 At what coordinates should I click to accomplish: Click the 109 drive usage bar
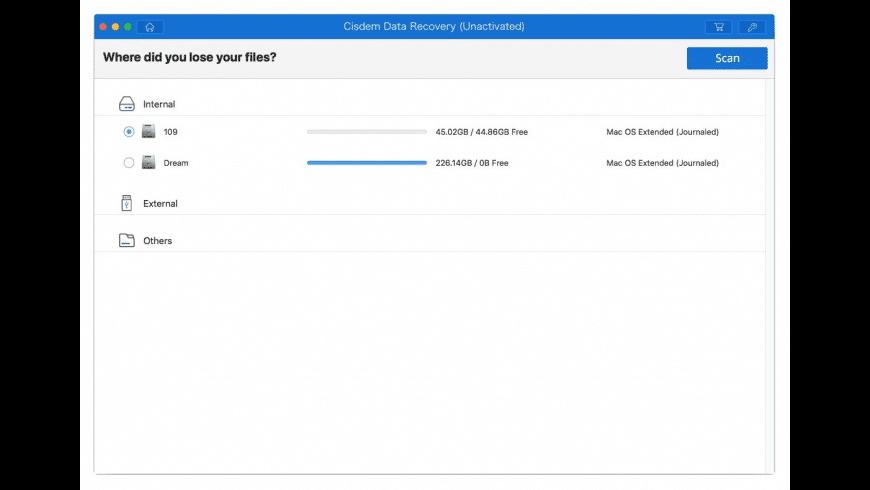tap(367, 132)
